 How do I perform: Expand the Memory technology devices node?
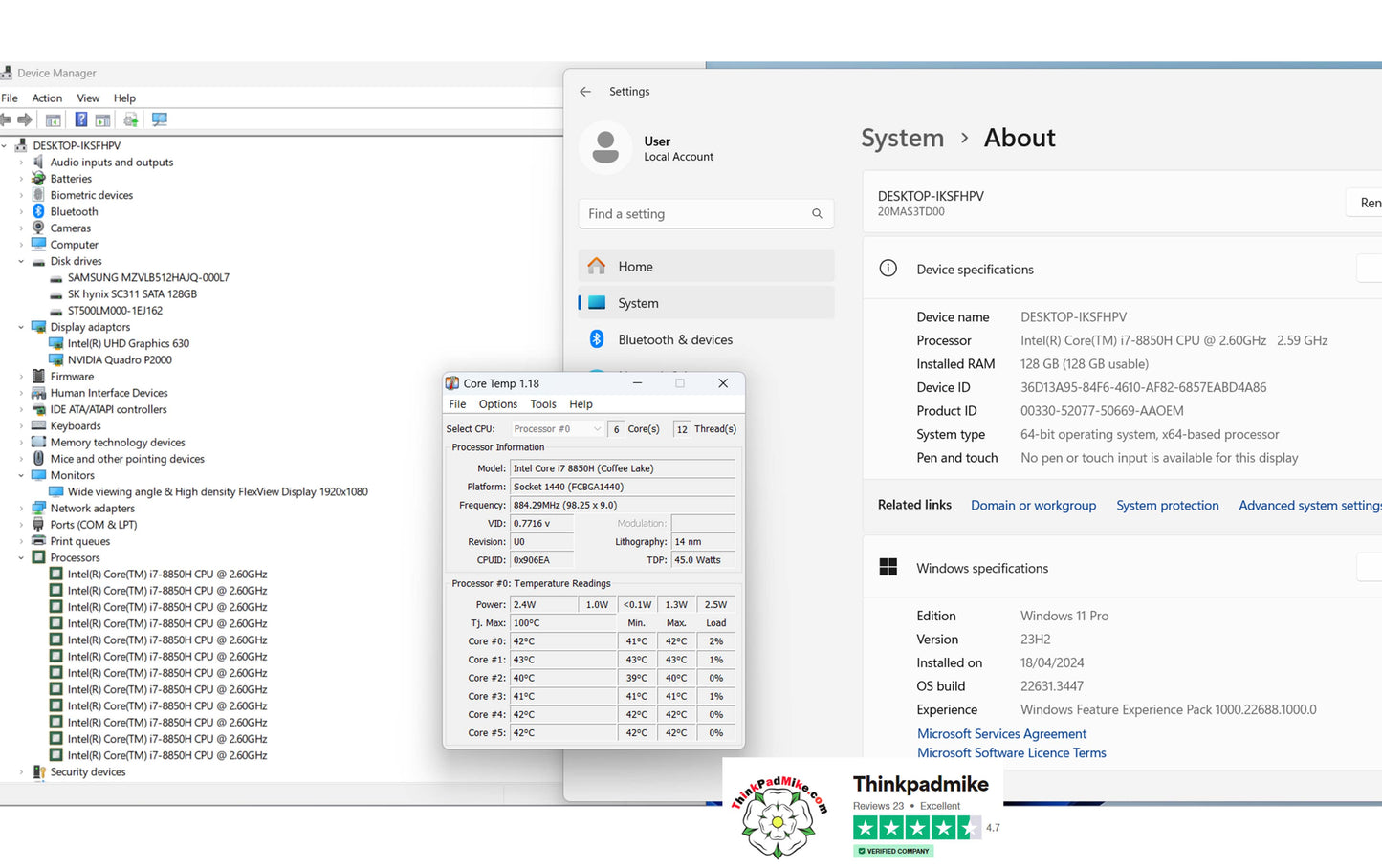(21, 443)
